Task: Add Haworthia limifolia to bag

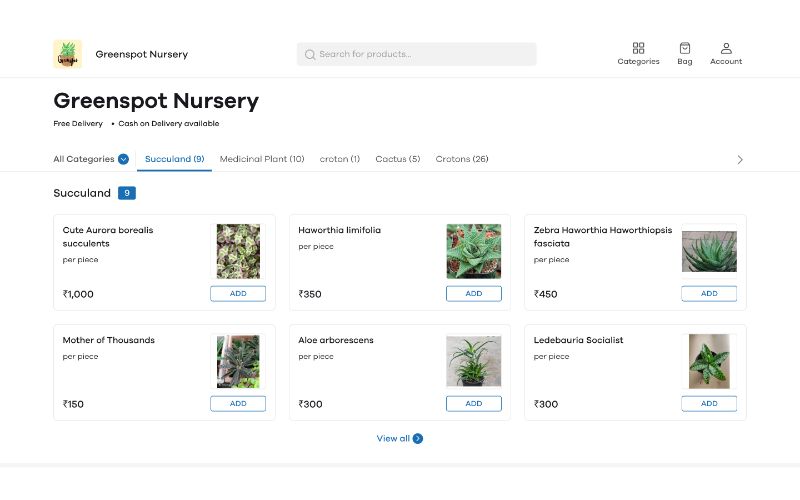Action: pyautogui.click(x=473, y=293)
